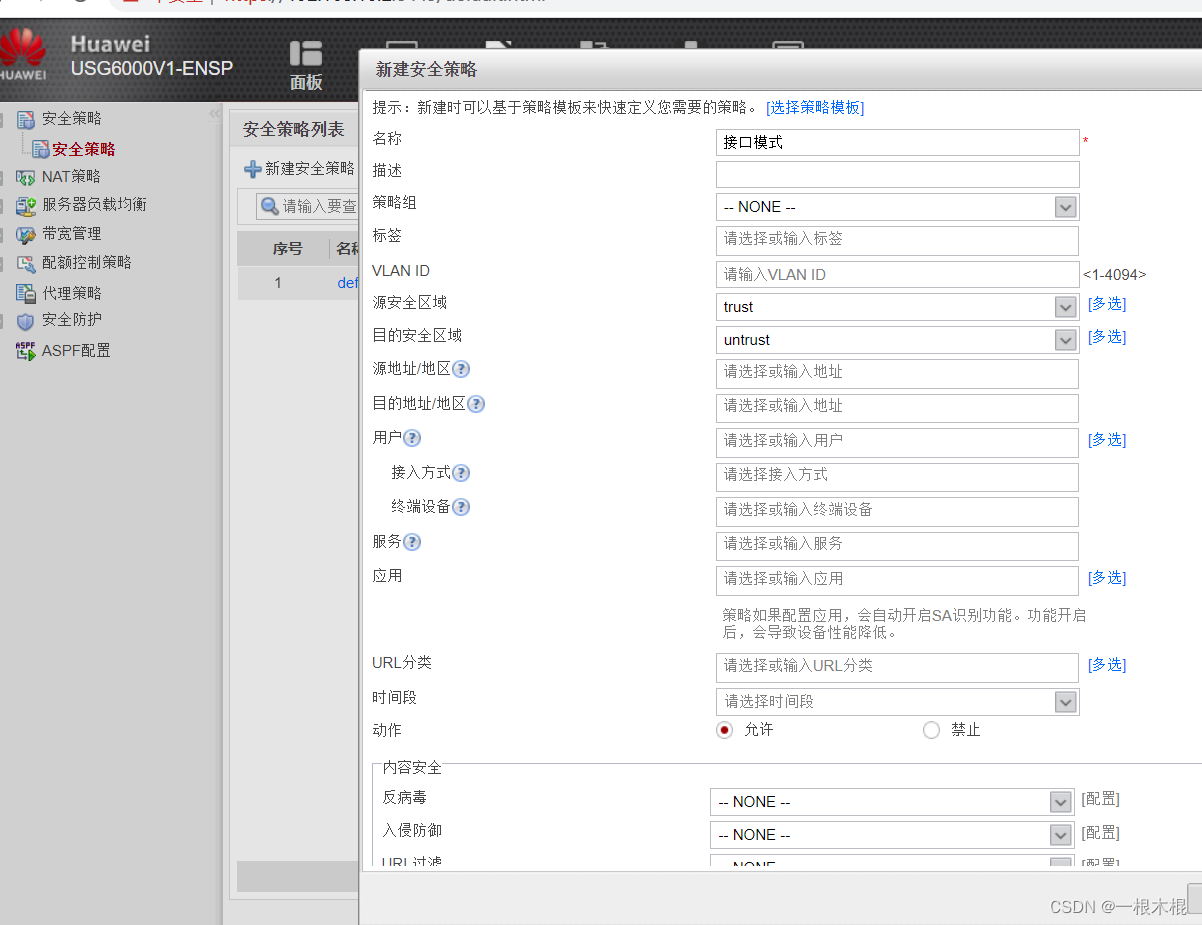Screen dimensions: 1202x925
Task: Click 多选 link beside URL分类 field
Action: [x=1107, y=665]
